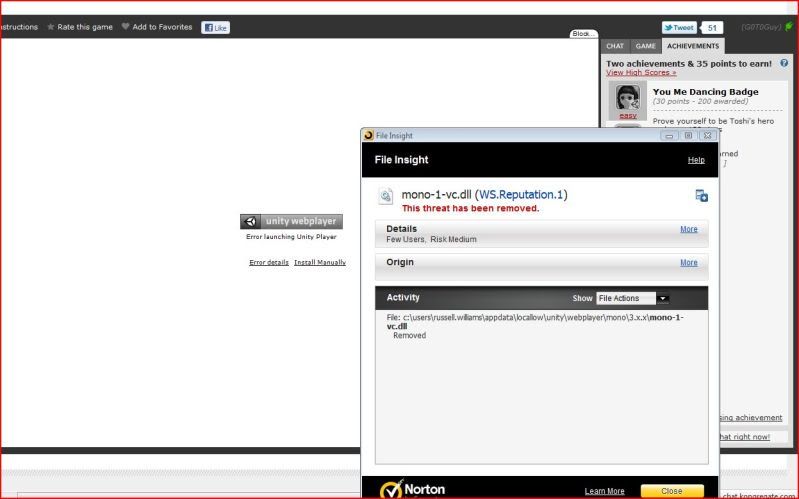Click the Removed activity entry
The width and height of the screenshot is (799, 499).
[409, 335]
